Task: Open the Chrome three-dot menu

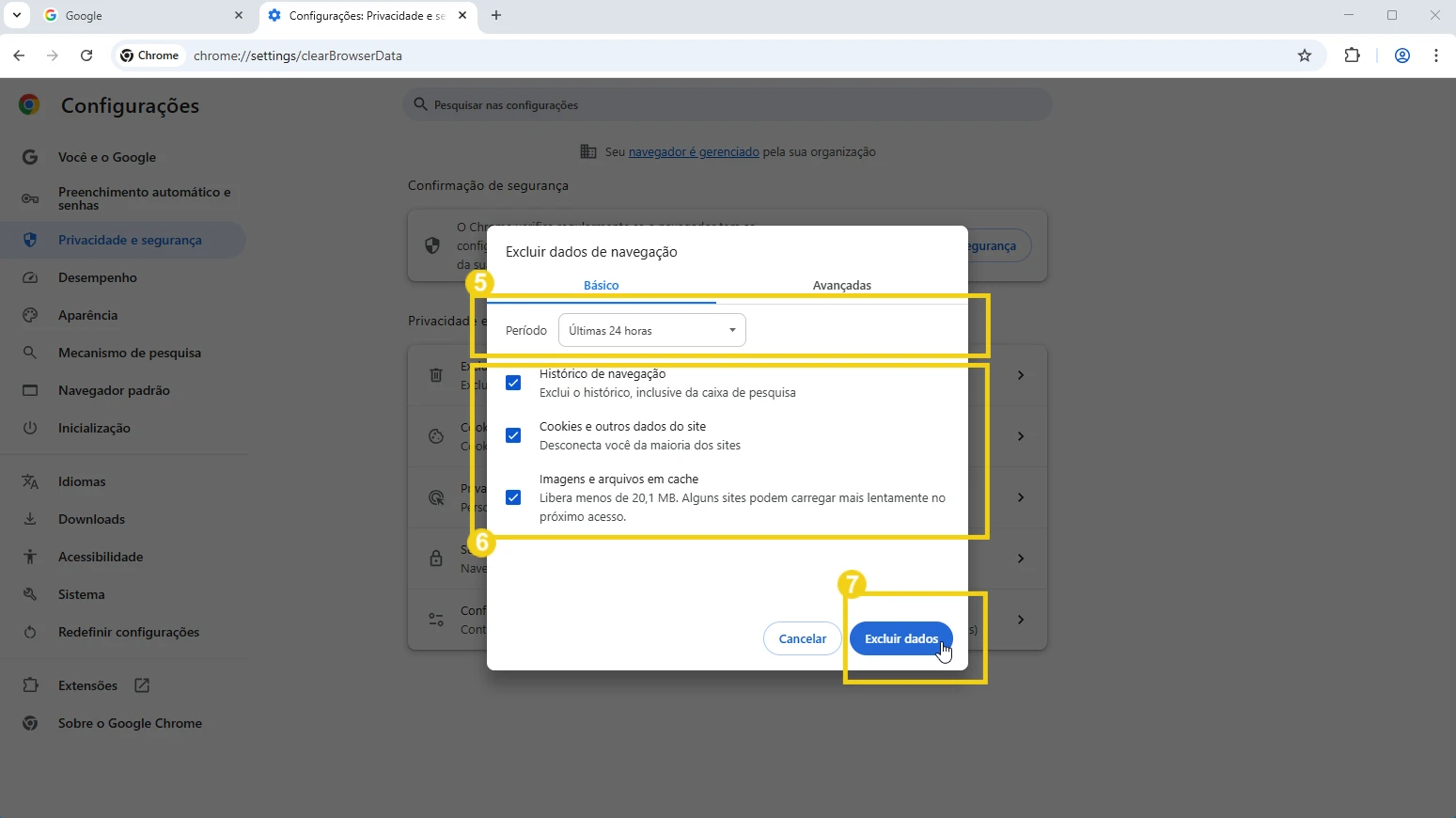Action: tap(1436, 55)
